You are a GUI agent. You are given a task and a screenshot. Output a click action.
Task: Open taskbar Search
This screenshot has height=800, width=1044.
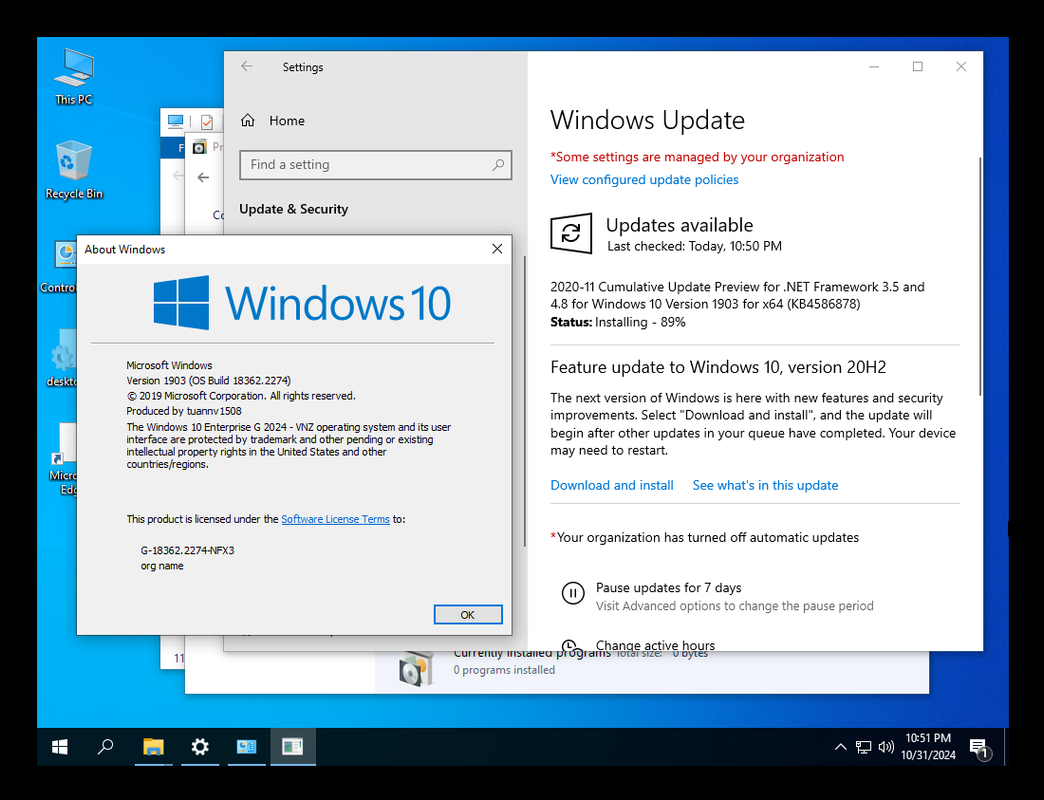pos(105,747)
